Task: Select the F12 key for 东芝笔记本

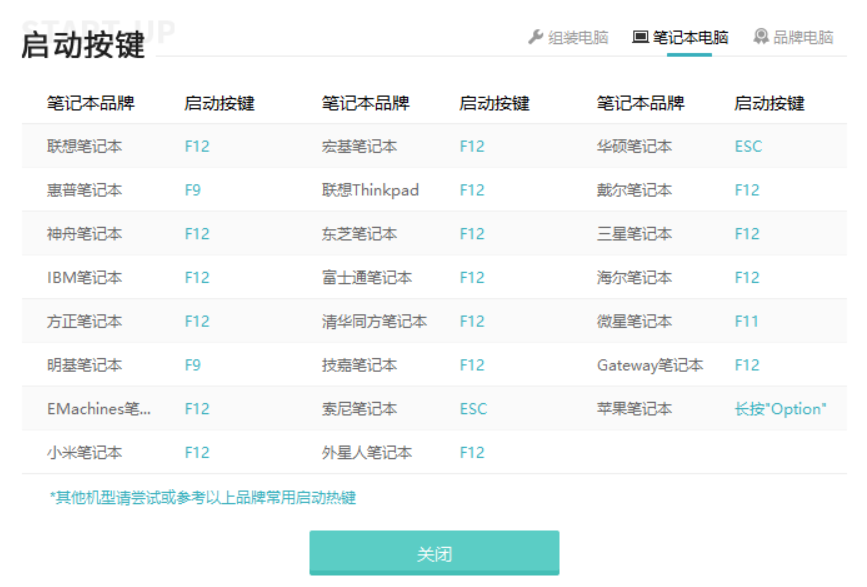Action: coord(472,234)
